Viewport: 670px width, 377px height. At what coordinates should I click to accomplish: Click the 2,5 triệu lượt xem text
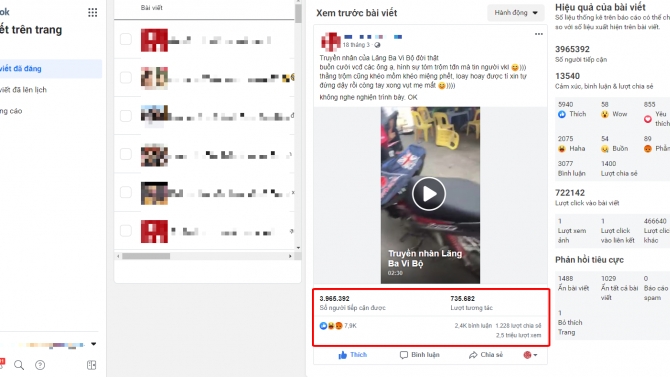pos(518,336)
